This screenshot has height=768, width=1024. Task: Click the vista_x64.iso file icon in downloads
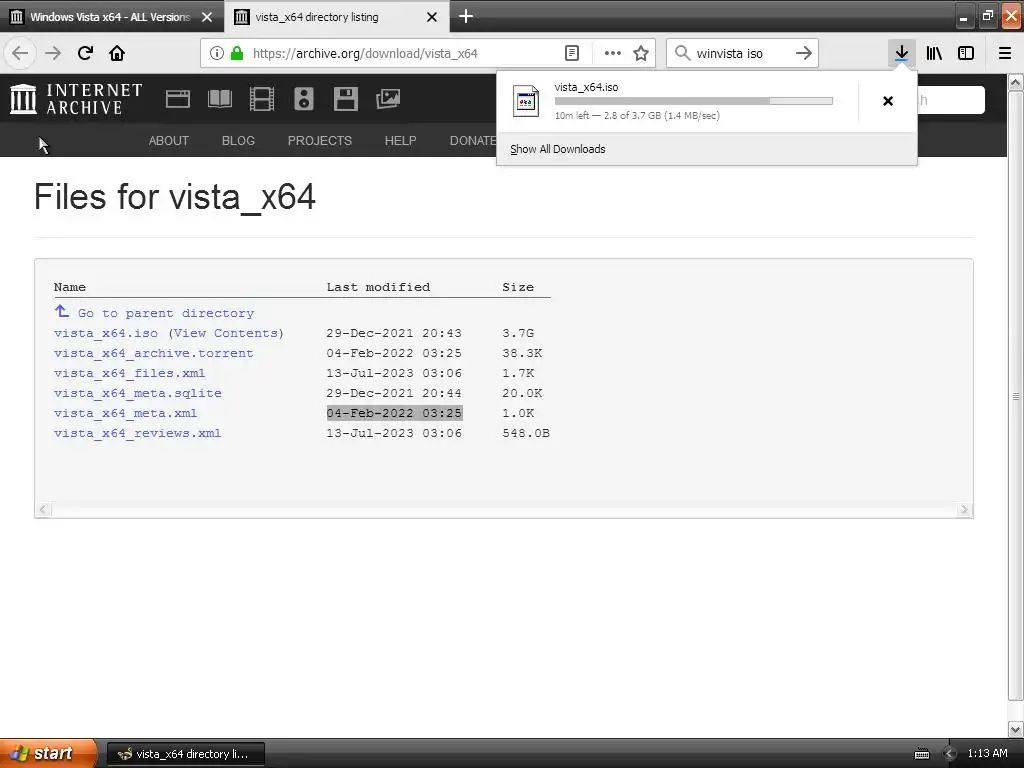(x=526, y=101)
